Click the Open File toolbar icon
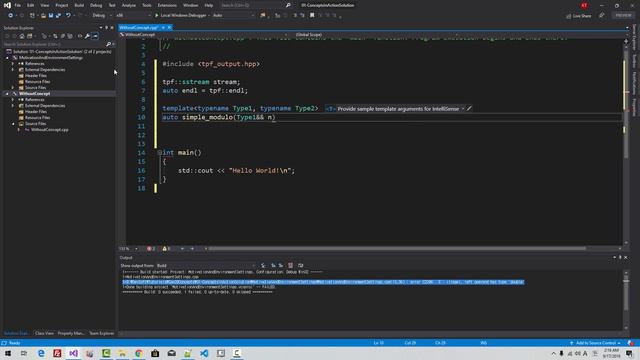This screenshot has height=360, width=640. (43, 15)
